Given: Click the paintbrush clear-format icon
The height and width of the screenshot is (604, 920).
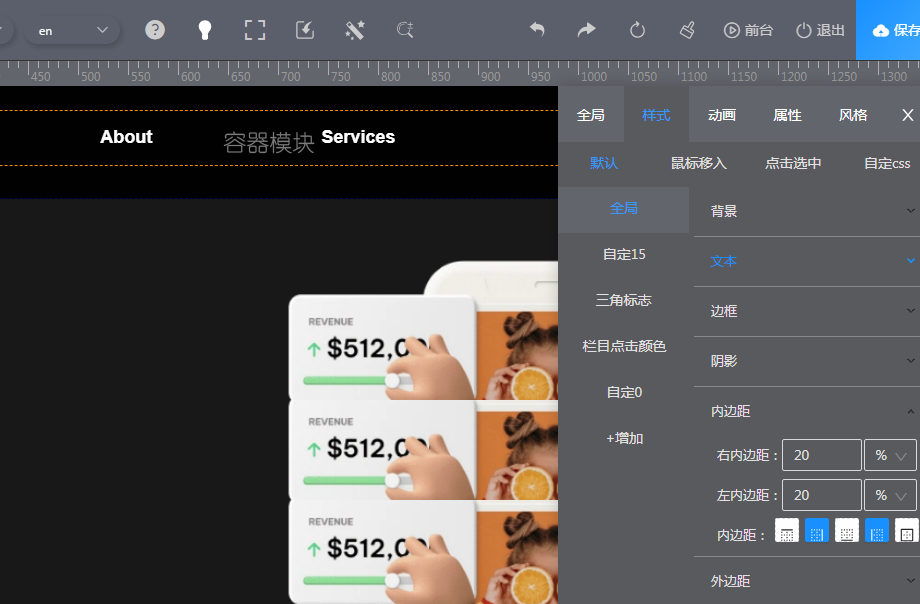Looking at the screenshot, I should click(x=687, y=30).
